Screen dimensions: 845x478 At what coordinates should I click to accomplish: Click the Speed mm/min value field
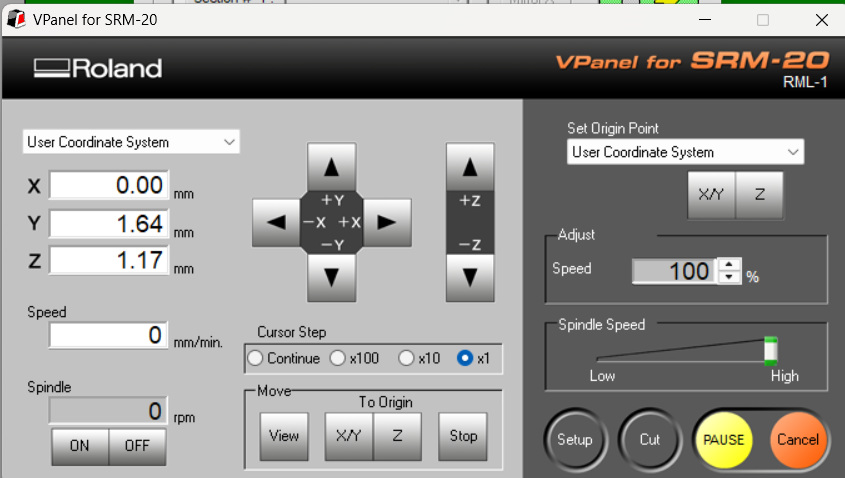pyautogui.click(x=109, y=335)
